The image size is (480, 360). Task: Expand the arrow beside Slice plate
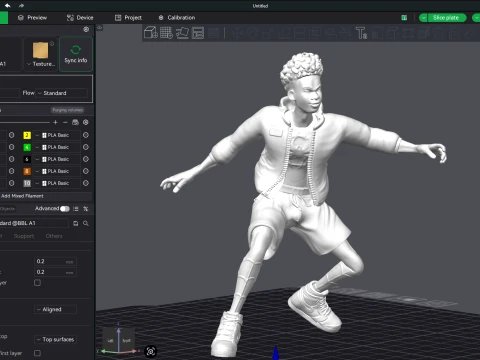(x=423, y=18)
